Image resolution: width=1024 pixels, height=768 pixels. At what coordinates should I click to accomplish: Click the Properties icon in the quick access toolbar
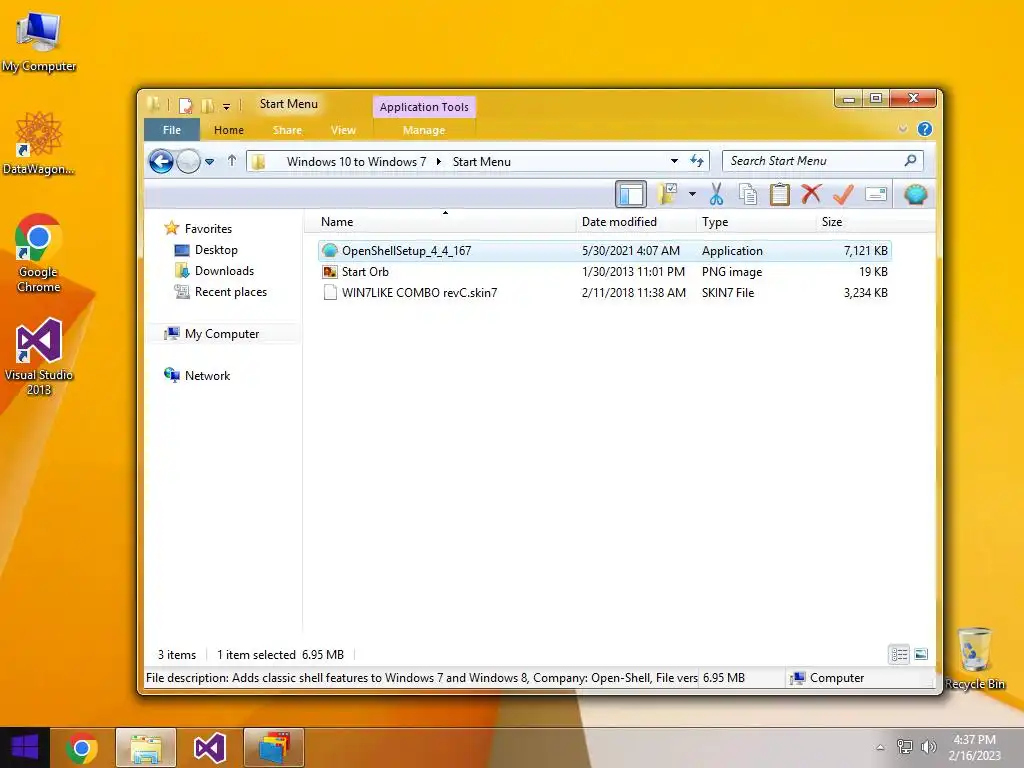[x=185, y=105]
